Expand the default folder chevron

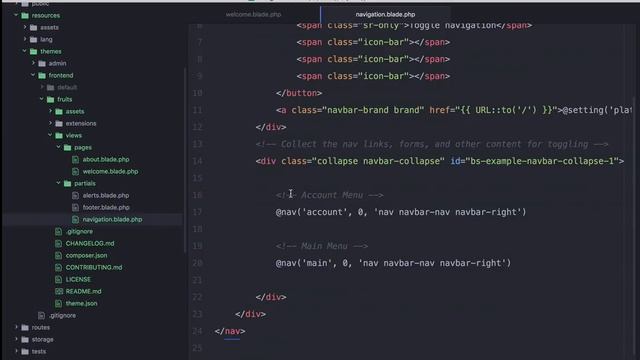42,87
